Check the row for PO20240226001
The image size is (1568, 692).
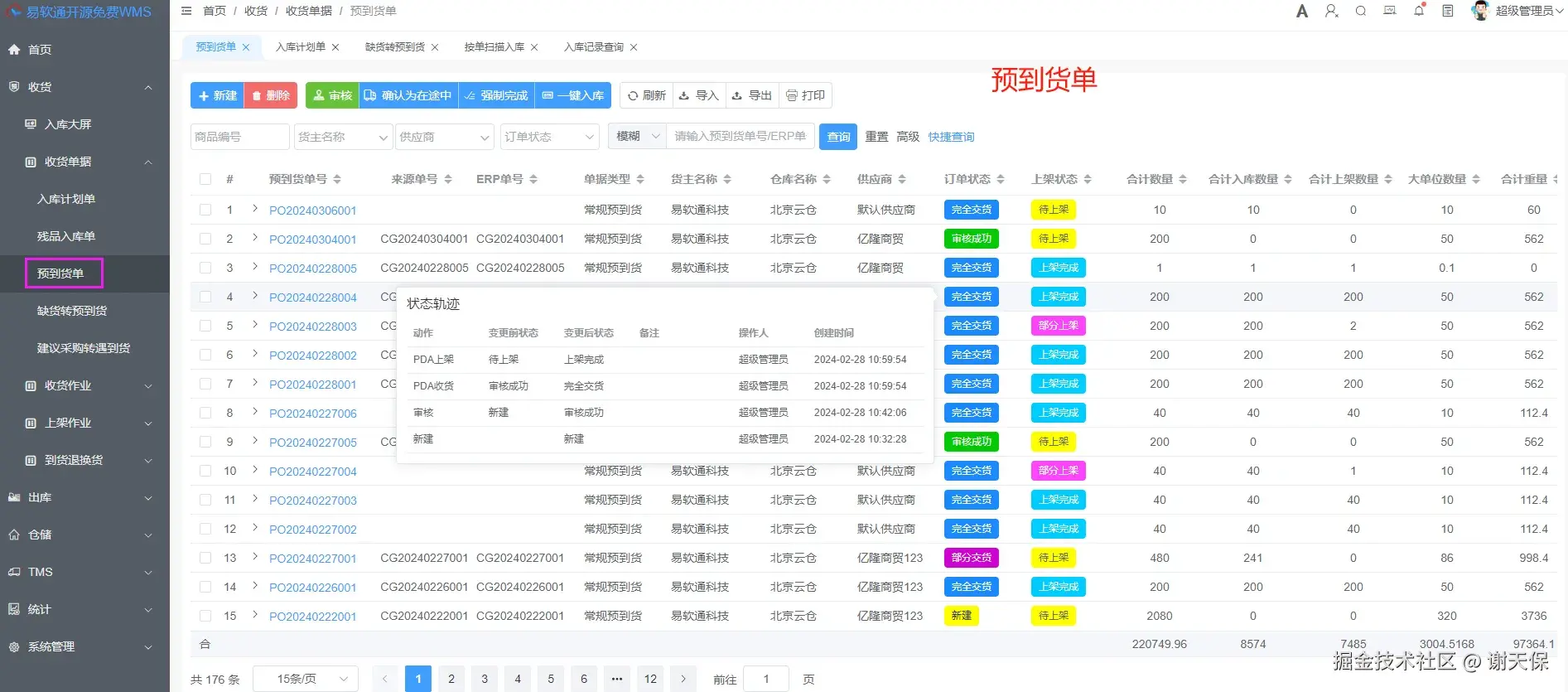(205, 587)
